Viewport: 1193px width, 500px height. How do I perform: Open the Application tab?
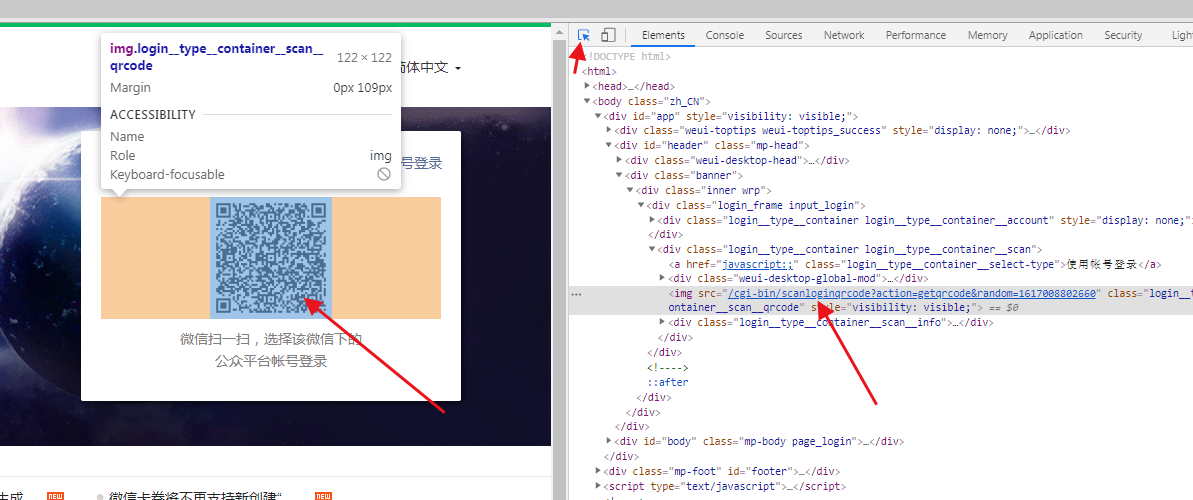click(x=1055, y=35)
